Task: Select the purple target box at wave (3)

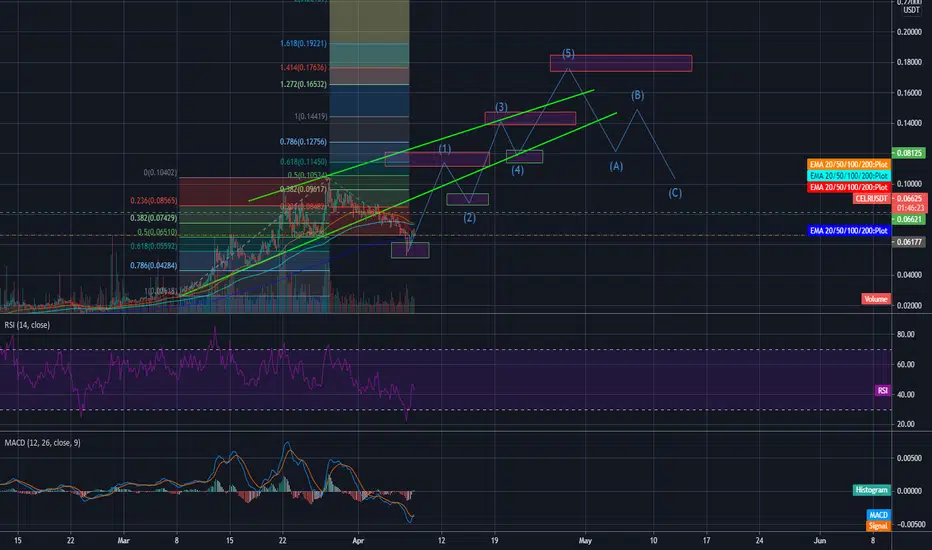Action: click(530, 118)
